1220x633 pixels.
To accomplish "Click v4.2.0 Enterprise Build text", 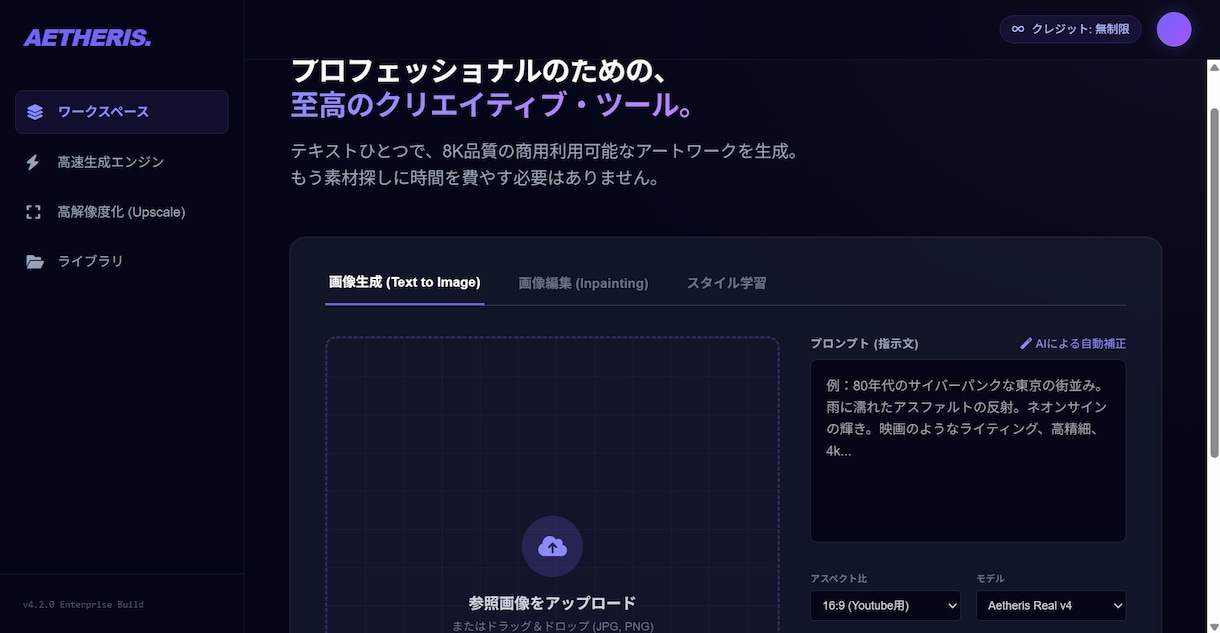I will point(83,604).
